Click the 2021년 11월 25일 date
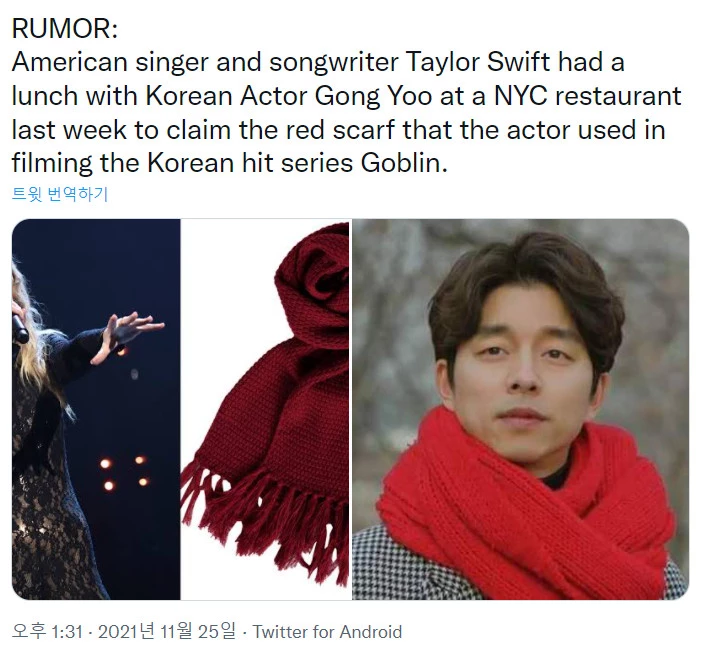The width and height of the screenshot is (704, 651). point(167,632)
